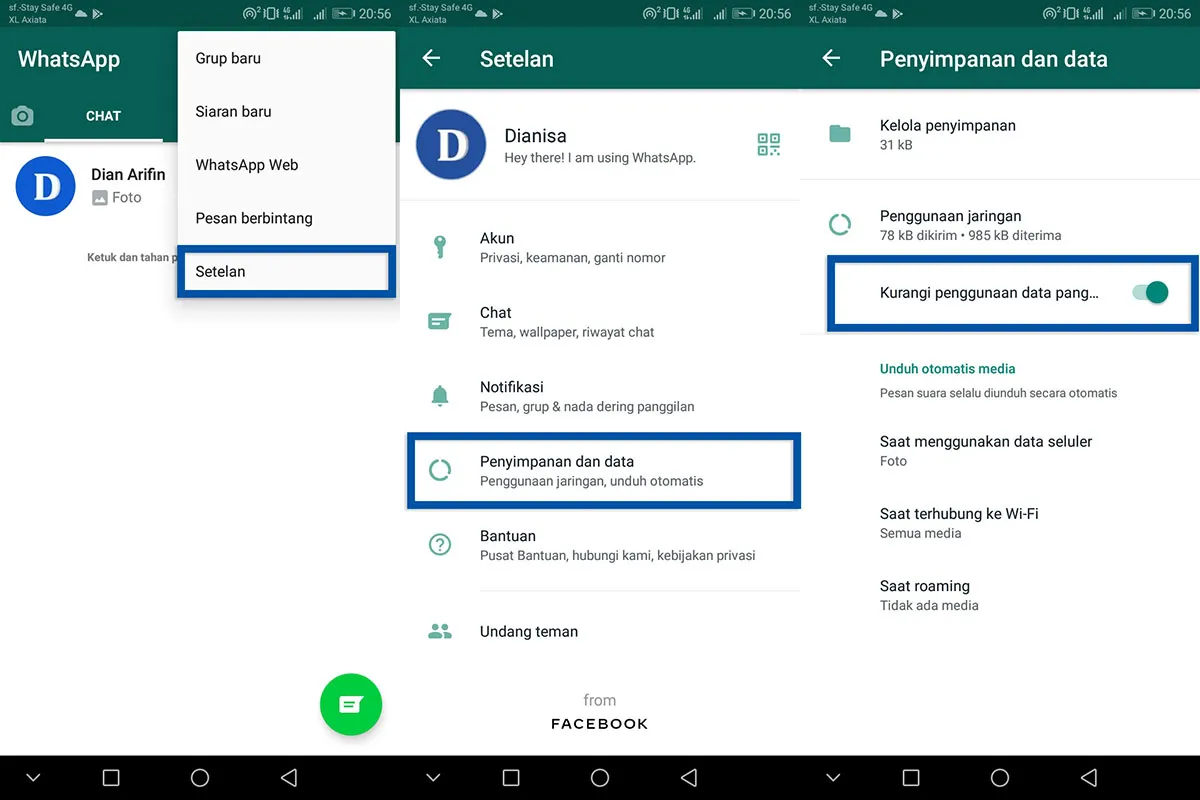
Task: Tap the QR code icon next to Dianisa
Action: coord(768,144)
